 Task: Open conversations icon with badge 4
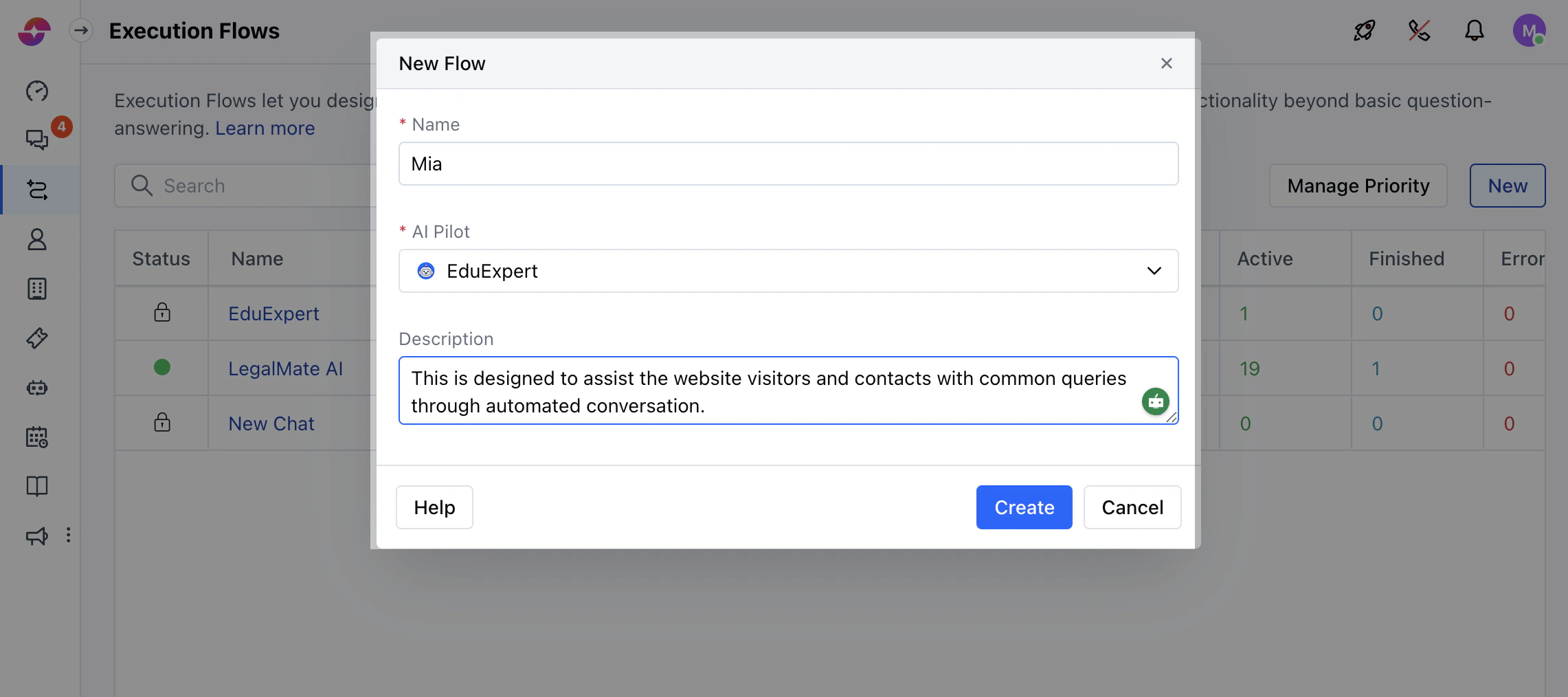tap(37, 139)
